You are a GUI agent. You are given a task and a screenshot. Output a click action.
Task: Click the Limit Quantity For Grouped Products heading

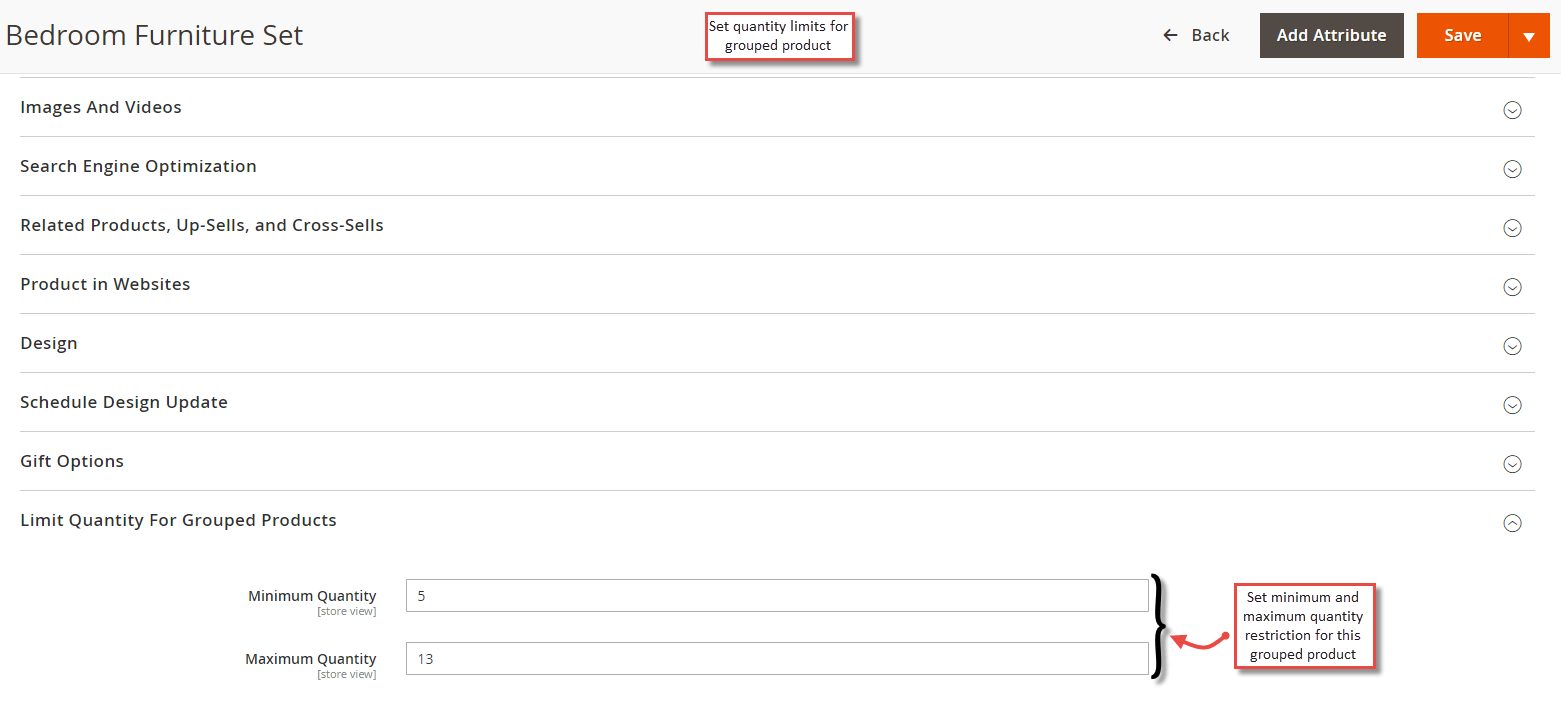click(178, 520)
